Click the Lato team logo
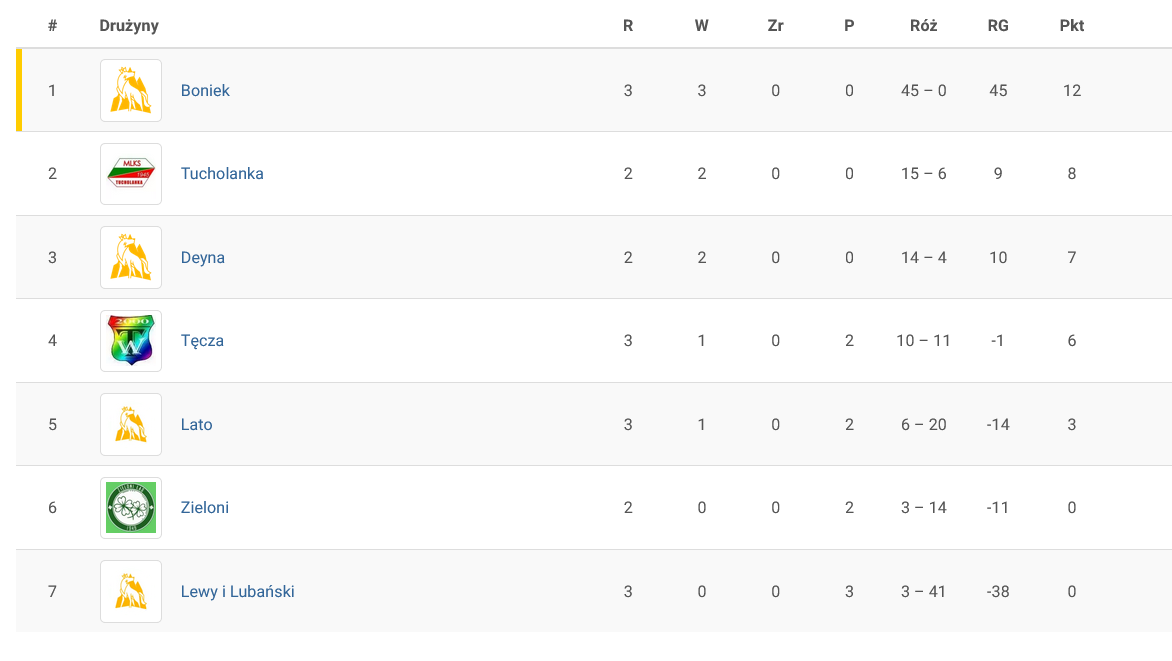Screen dimensions: 1172x661 (x=131, y=424)
